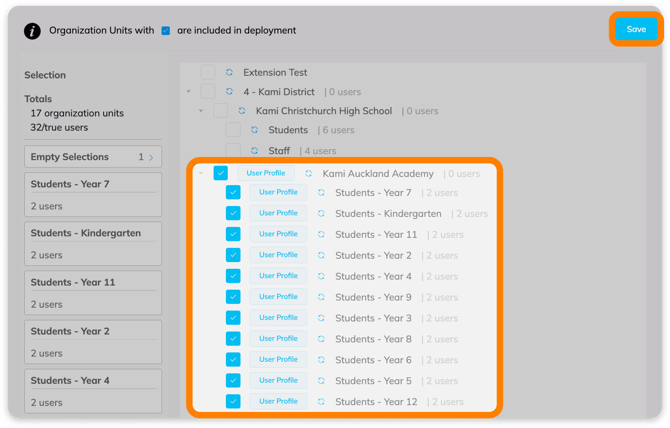670x428 pixels.
Task: Open User Profile for Students - Kindergarten
Action: point(278,213)
